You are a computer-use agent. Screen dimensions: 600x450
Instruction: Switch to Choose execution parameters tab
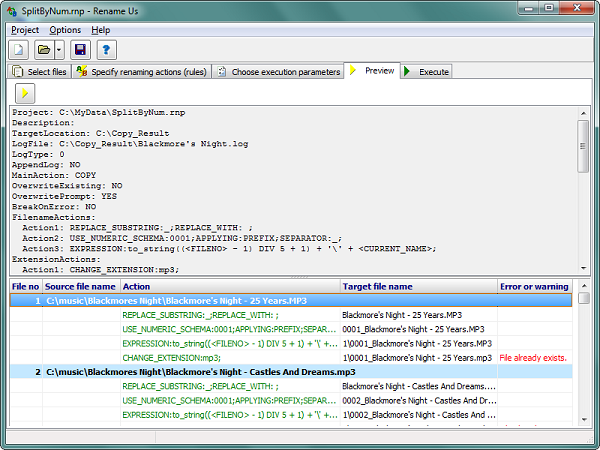(278, 72)
